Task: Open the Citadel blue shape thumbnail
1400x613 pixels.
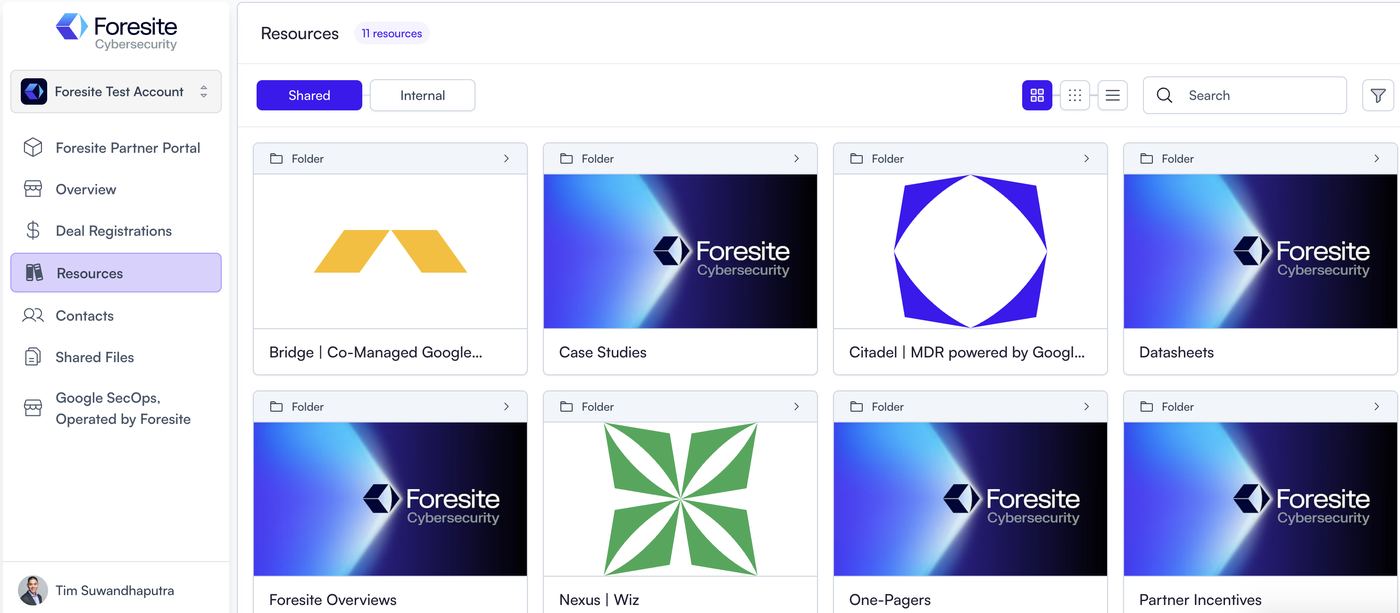Action: [970, 251]
